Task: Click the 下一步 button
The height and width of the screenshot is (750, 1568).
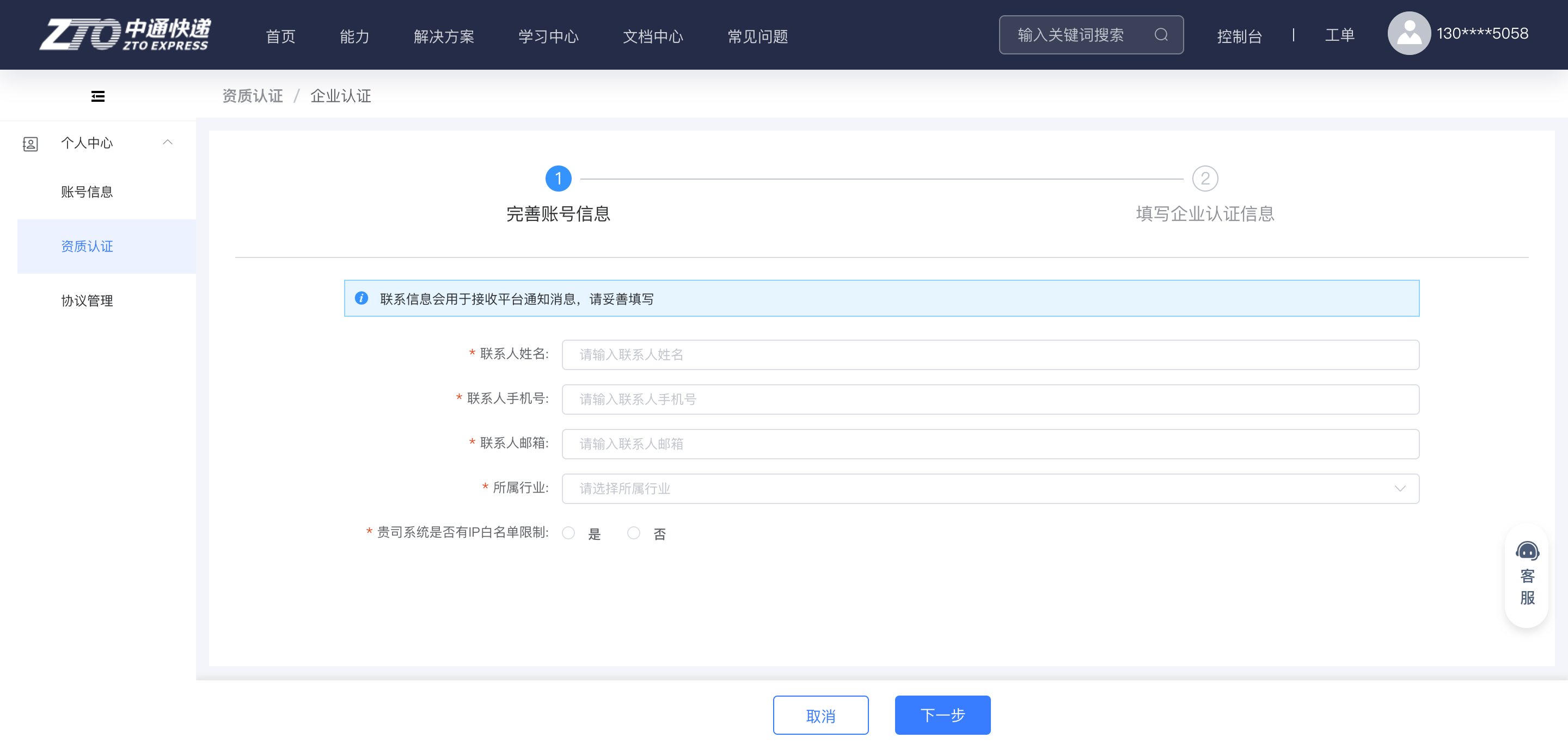Action: [942, 715]
